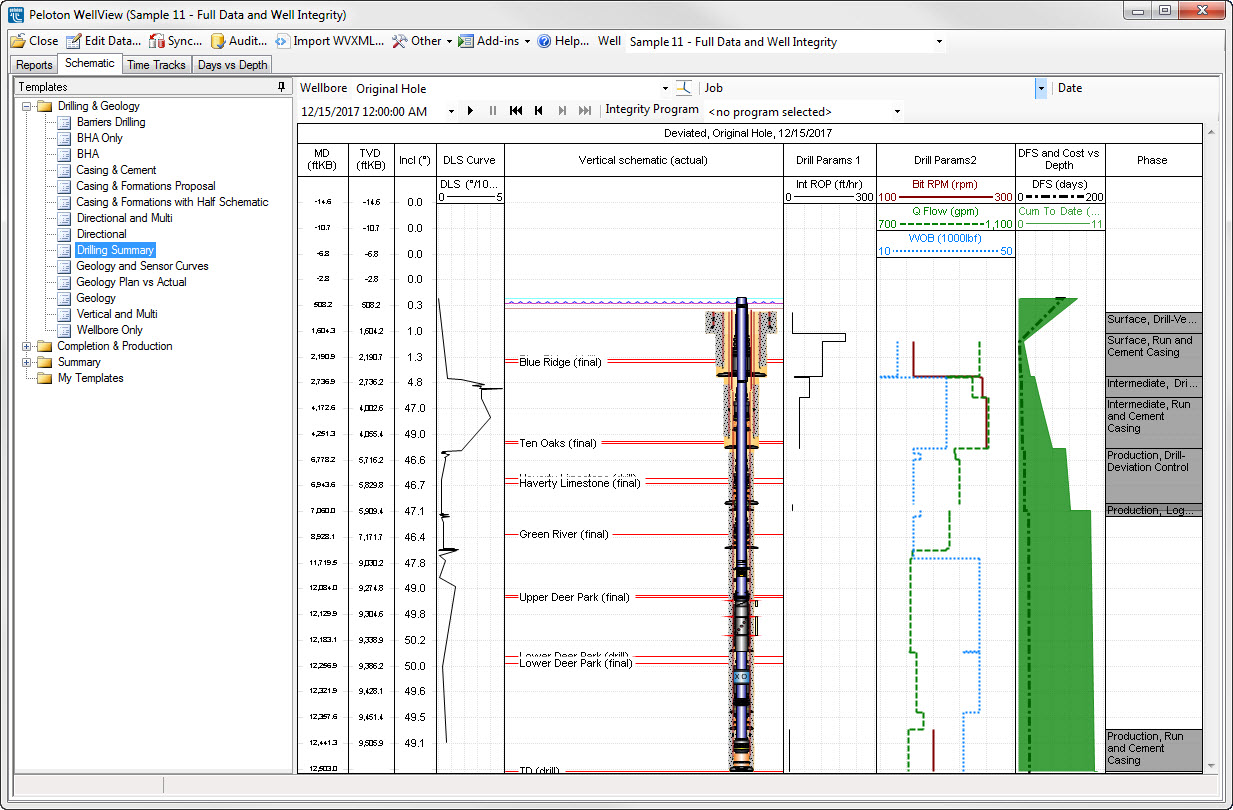Step to the previous date

(x=539, y=111)
